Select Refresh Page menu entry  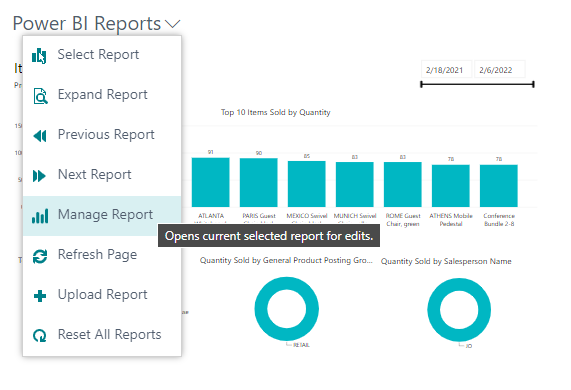point(102,256)
